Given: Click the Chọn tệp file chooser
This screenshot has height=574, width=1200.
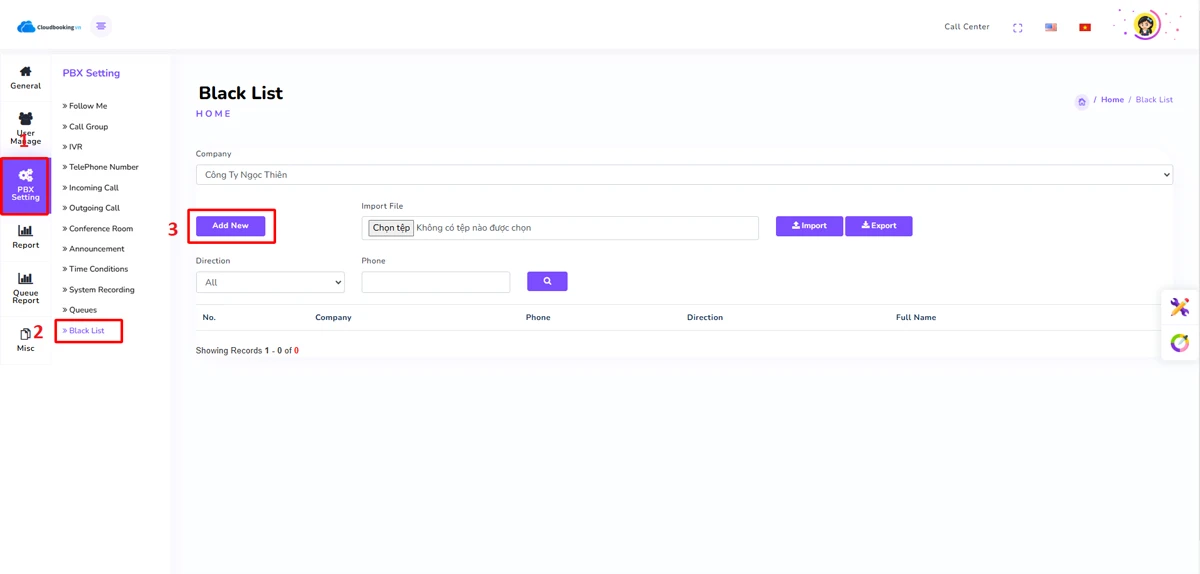Looking at the screenshot, I should click(391, 228).
